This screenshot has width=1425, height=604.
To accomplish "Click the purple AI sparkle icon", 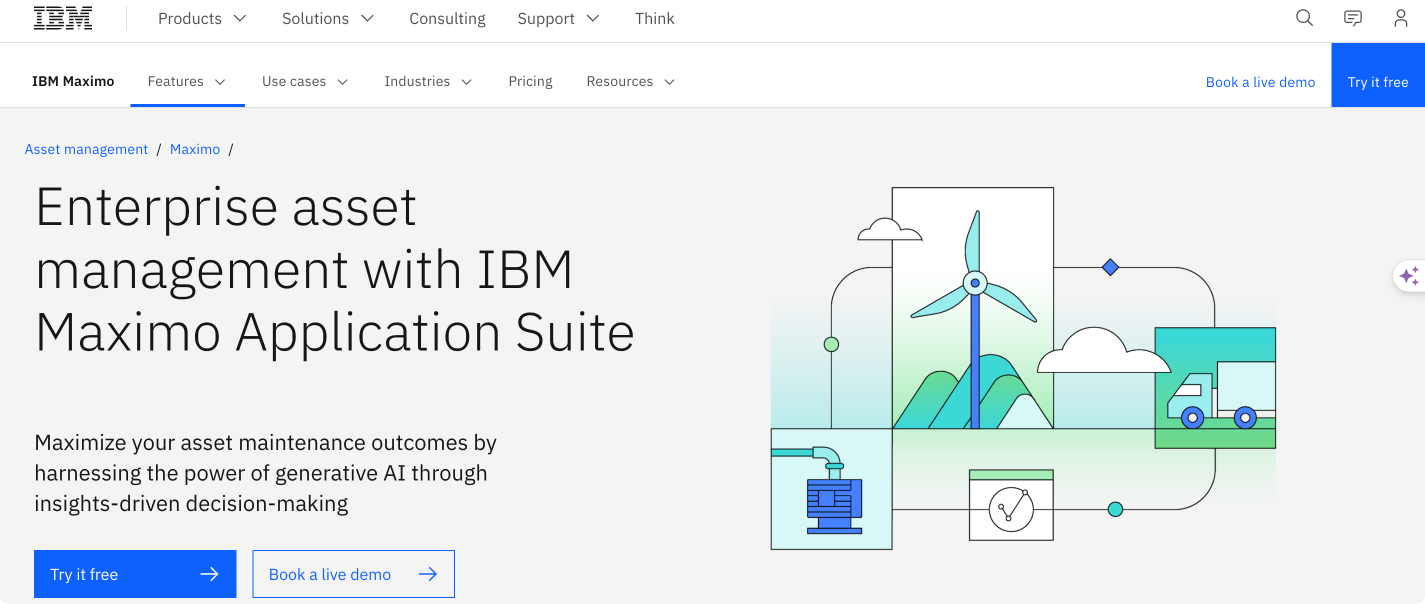I will 1409,276.
